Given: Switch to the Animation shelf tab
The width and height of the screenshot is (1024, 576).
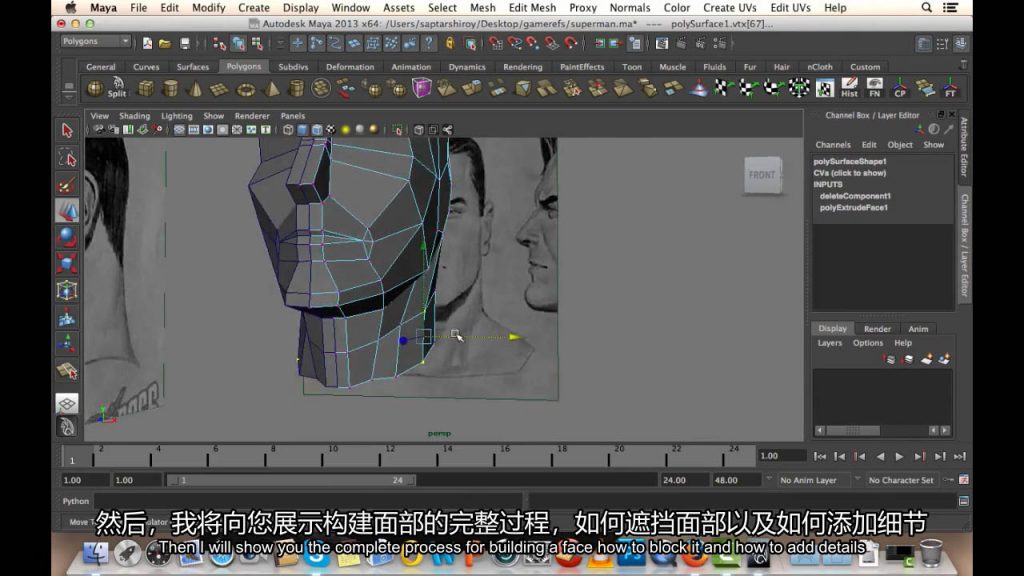Looking at the screenshot, I should click(x=411, y=67).
